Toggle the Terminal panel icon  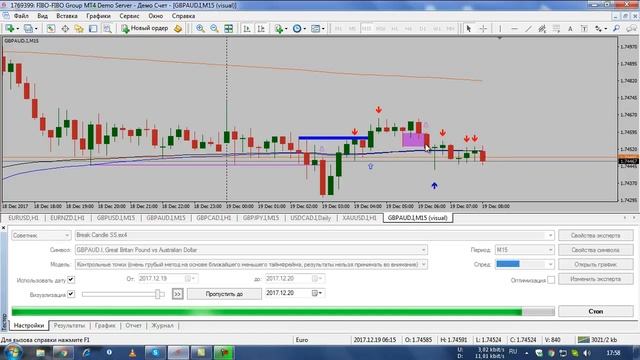[x=93, y=29]
